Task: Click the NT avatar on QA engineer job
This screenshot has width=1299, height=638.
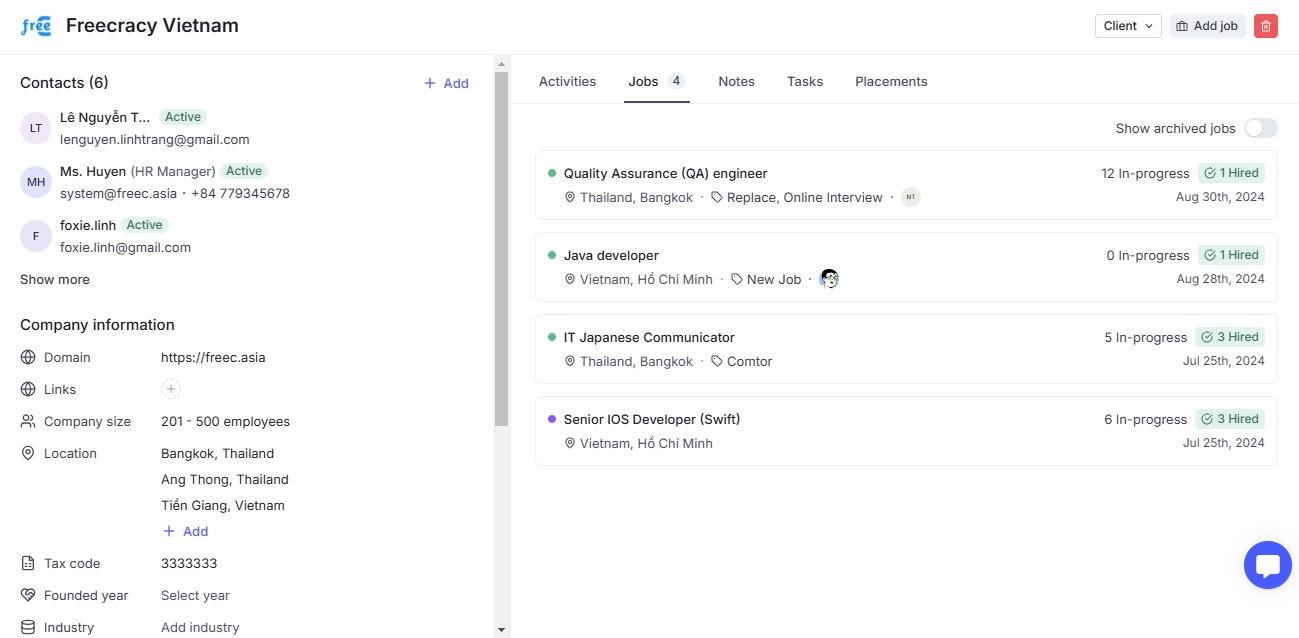Action: pyautogui.click(x=910, y=197)
